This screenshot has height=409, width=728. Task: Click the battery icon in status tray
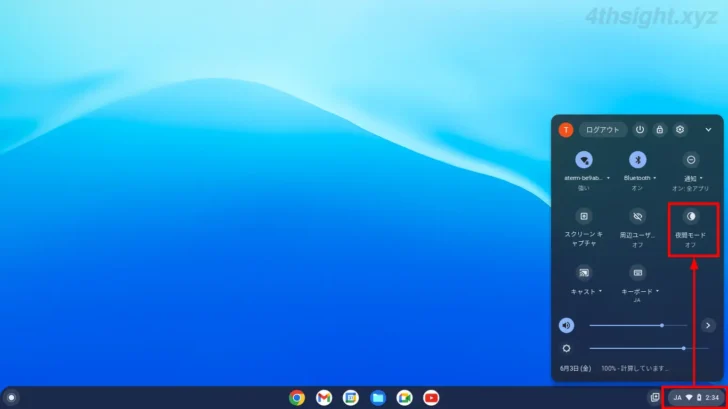click(x=699, y=398)
